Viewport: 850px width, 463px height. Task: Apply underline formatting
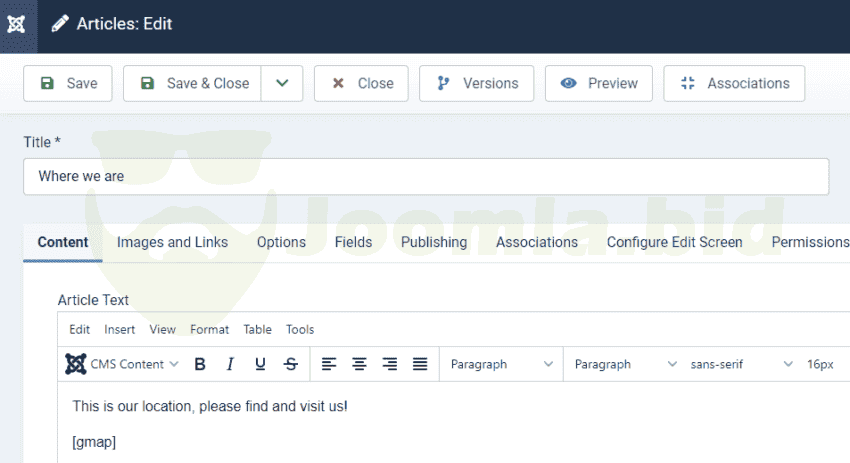260,365
